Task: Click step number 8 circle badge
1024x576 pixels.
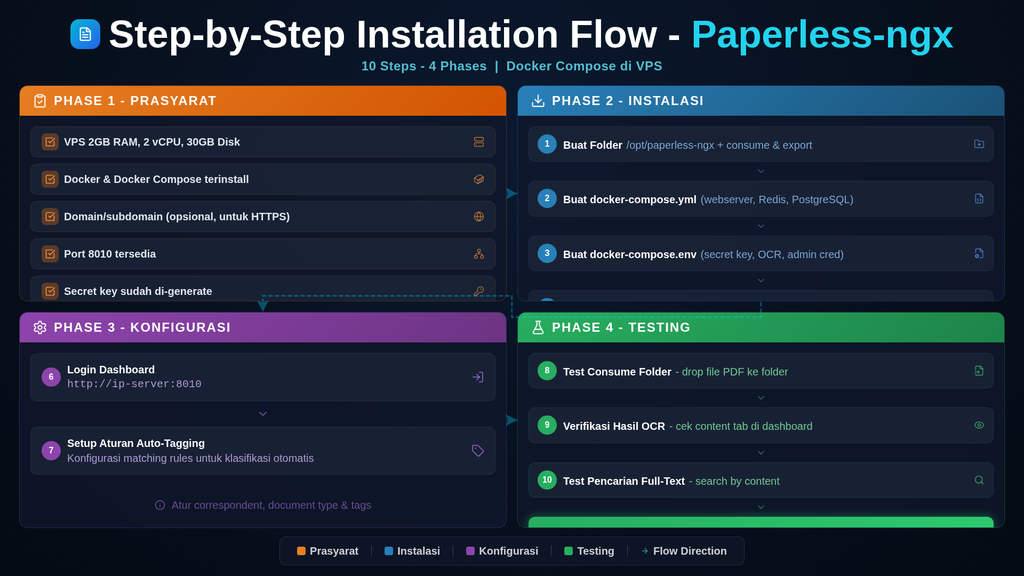Action: point(547,371)
